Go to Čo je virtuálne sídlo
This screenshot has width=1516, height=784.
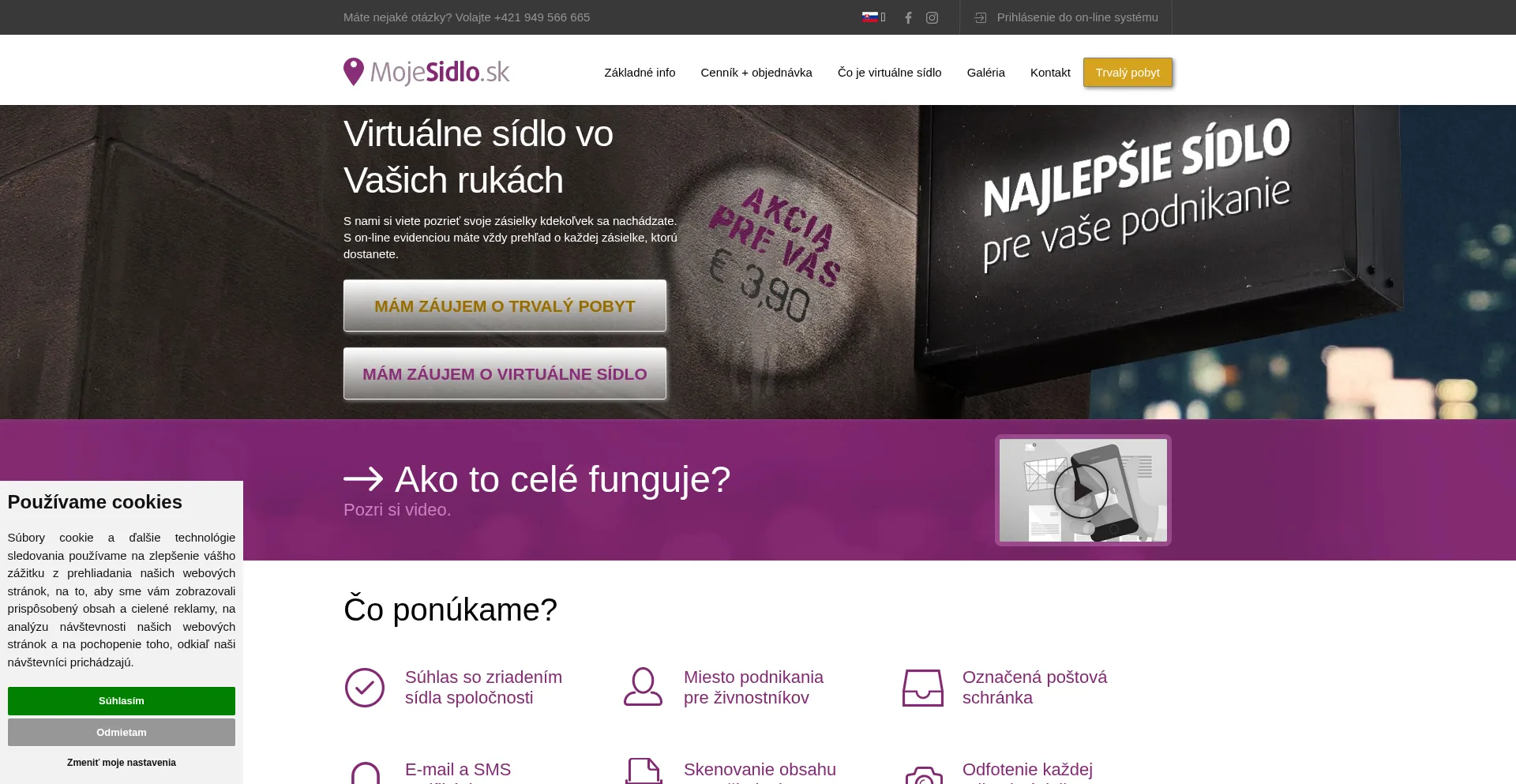pyautogui.click(x=889, y=73)
